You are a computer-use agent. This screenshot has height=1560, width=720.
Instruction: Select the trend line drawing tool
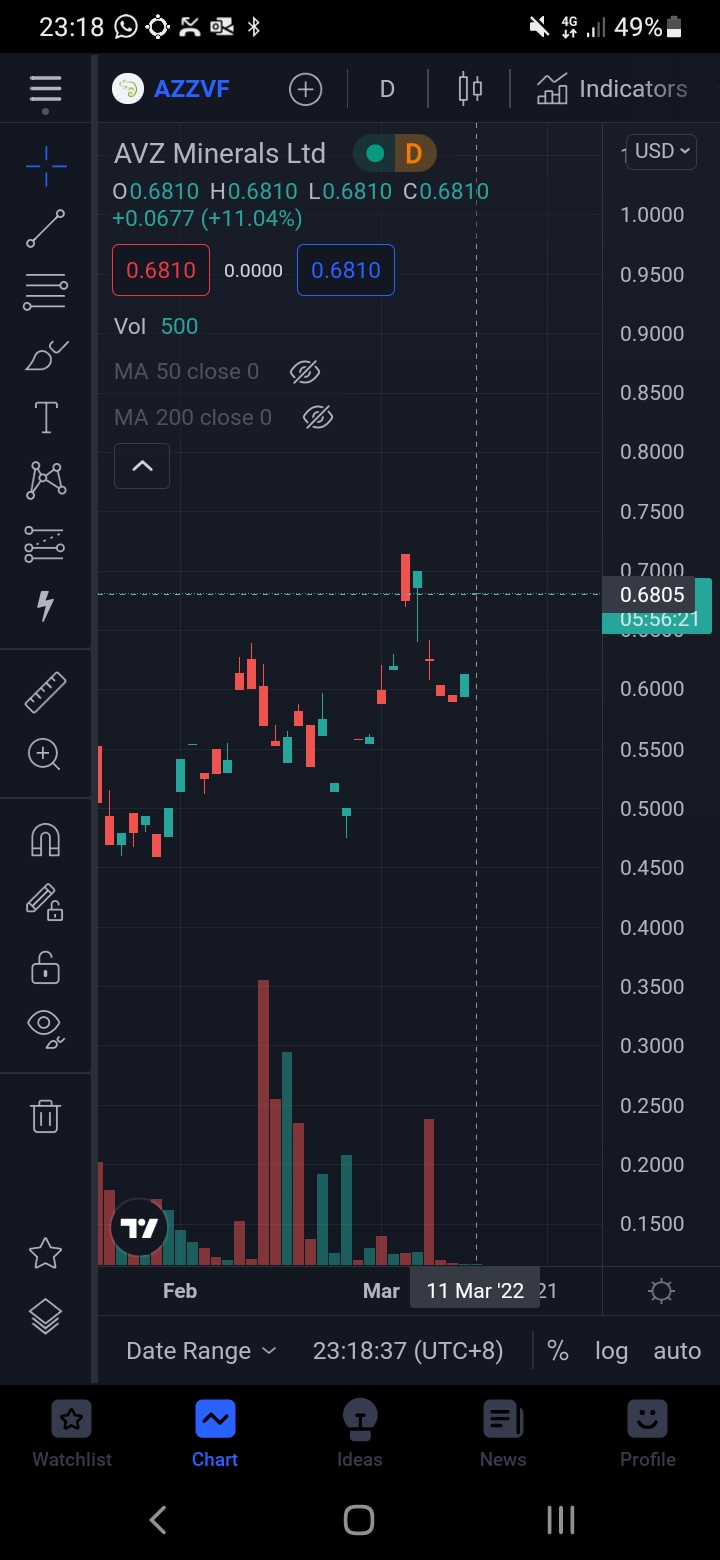(x=46, y=229)
